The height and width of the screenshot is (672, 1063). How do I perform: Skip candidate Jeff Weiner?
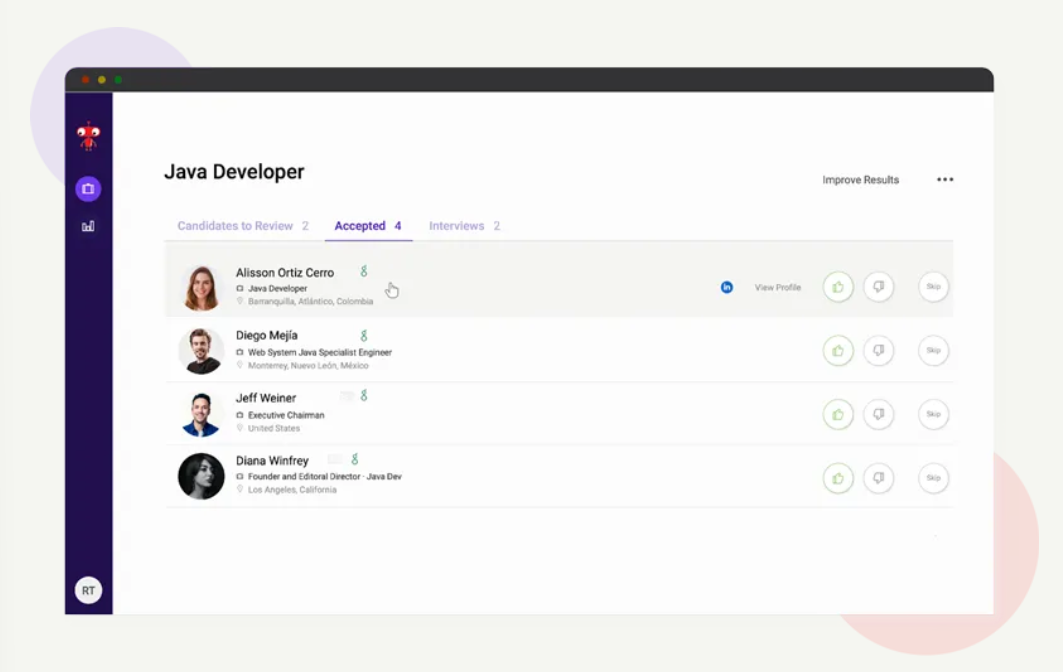coord(933,414)
